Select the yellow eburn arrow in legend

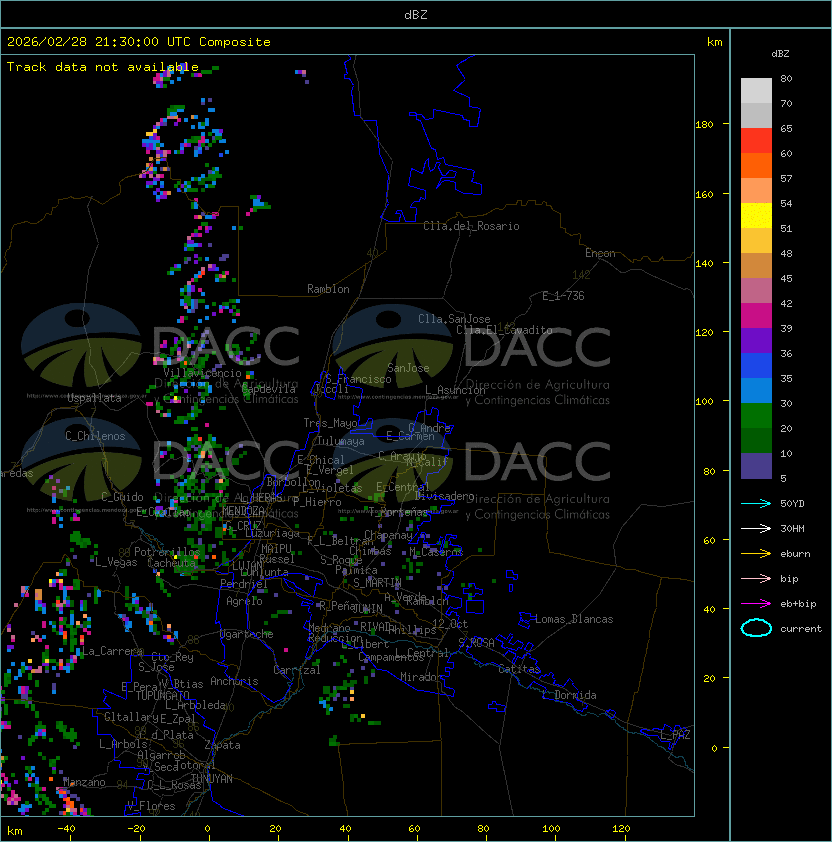point(757,553)
